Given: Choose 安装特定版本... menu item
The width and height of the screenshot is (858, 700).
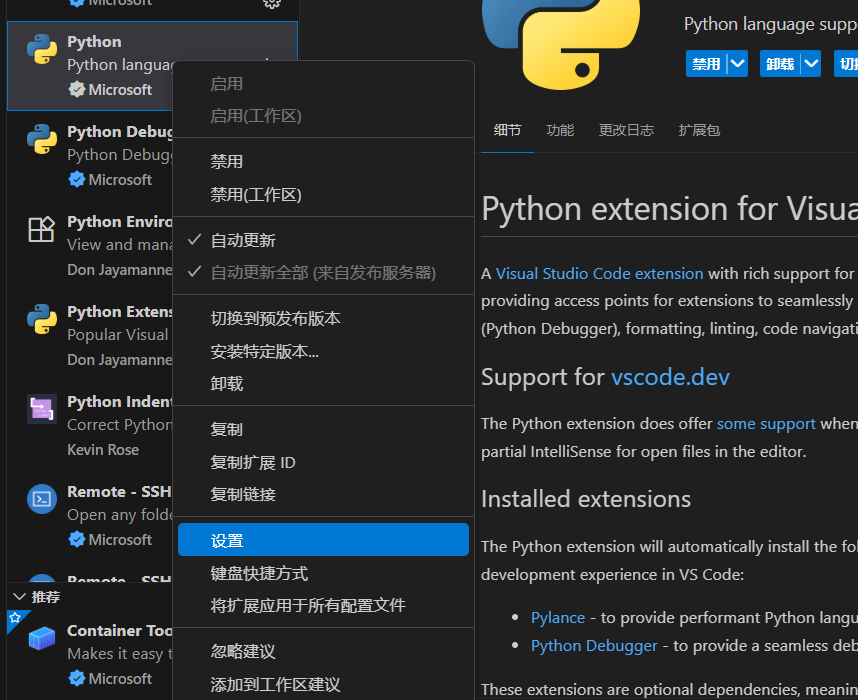Looking at the screenshot, I should tap(323, 351).
